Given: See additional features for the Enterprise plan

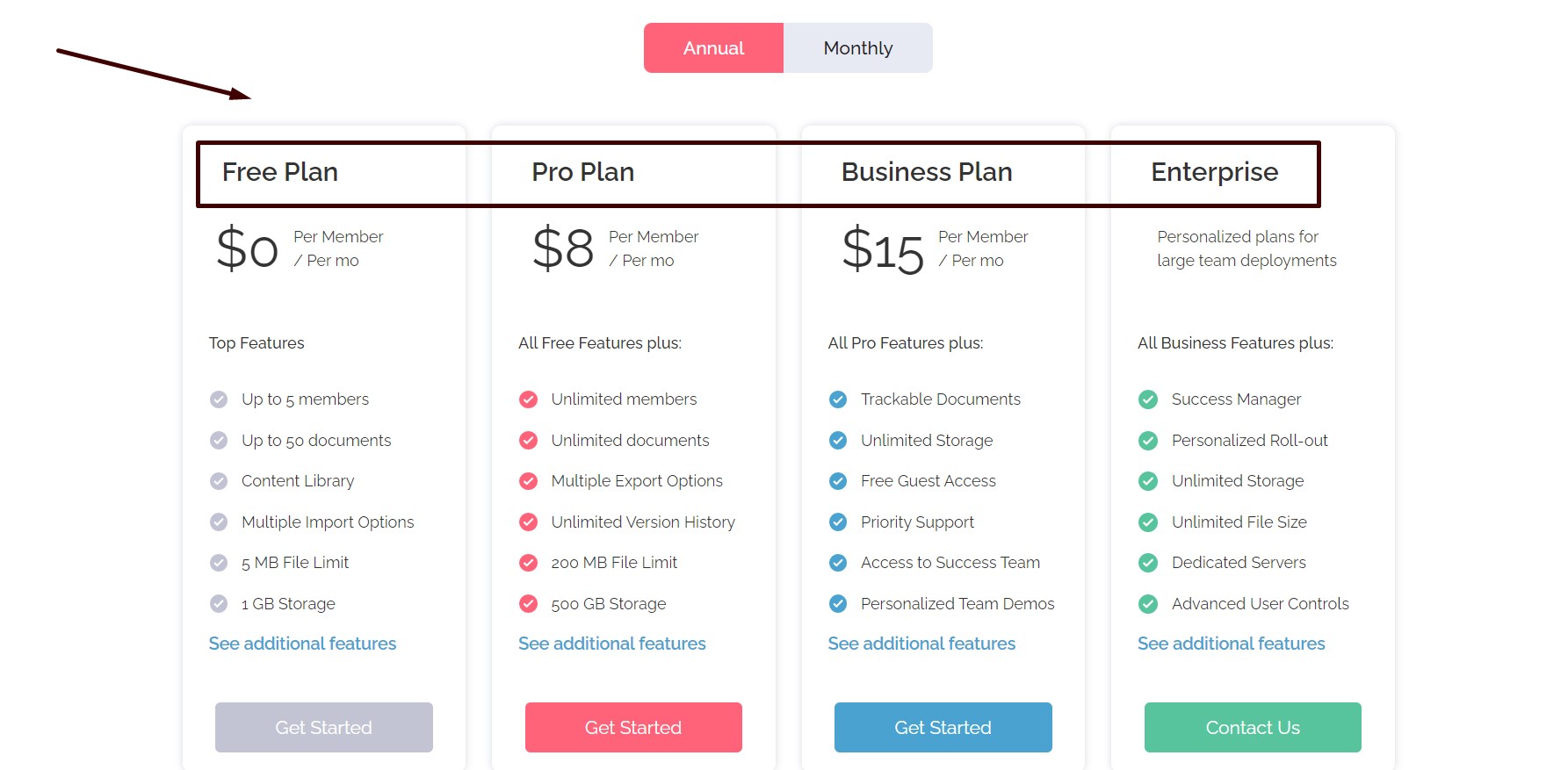Looking at the screenshot, I should tap(1231, 644).
